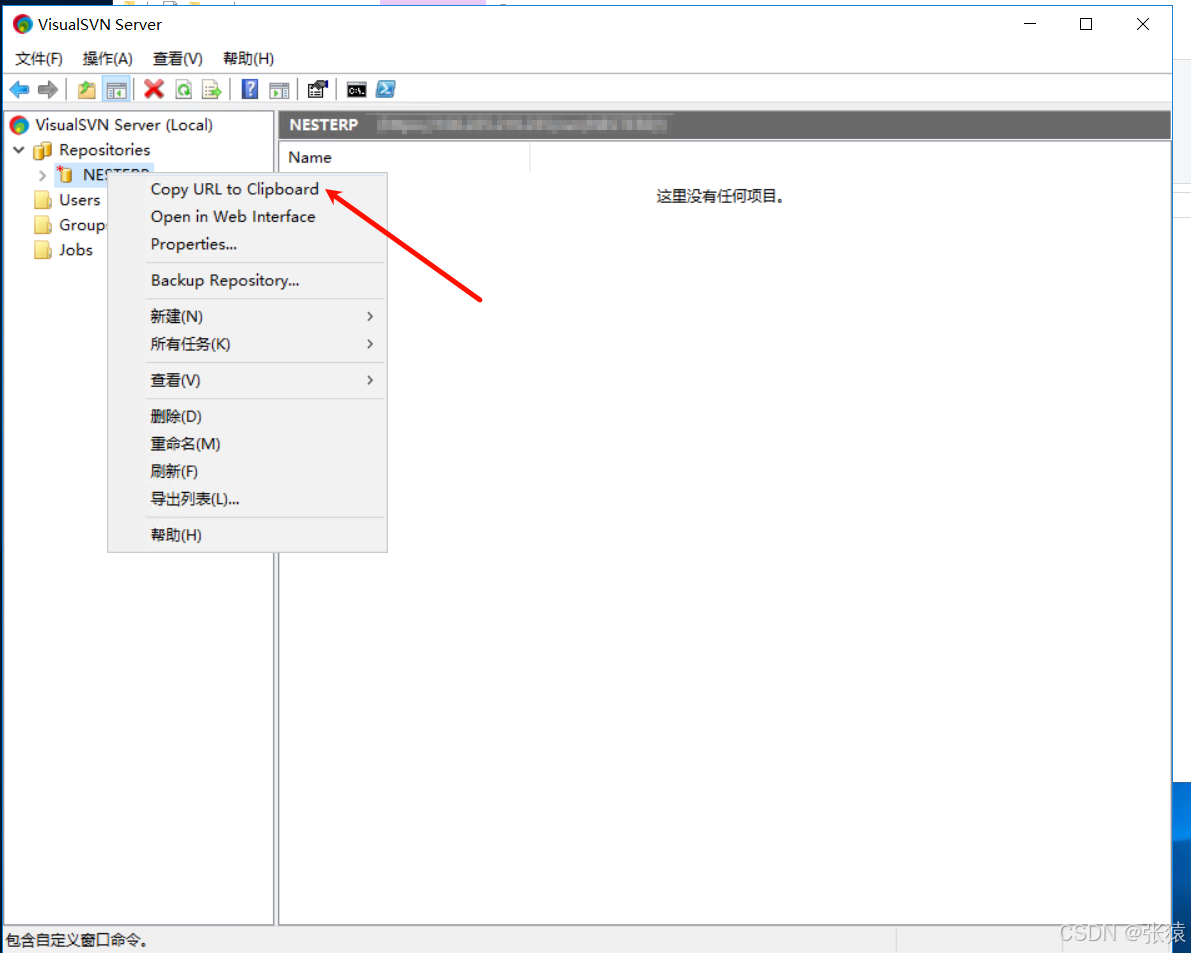Open the command prompt toolbar icon
1191x953 pixels.
pos(356,90)
